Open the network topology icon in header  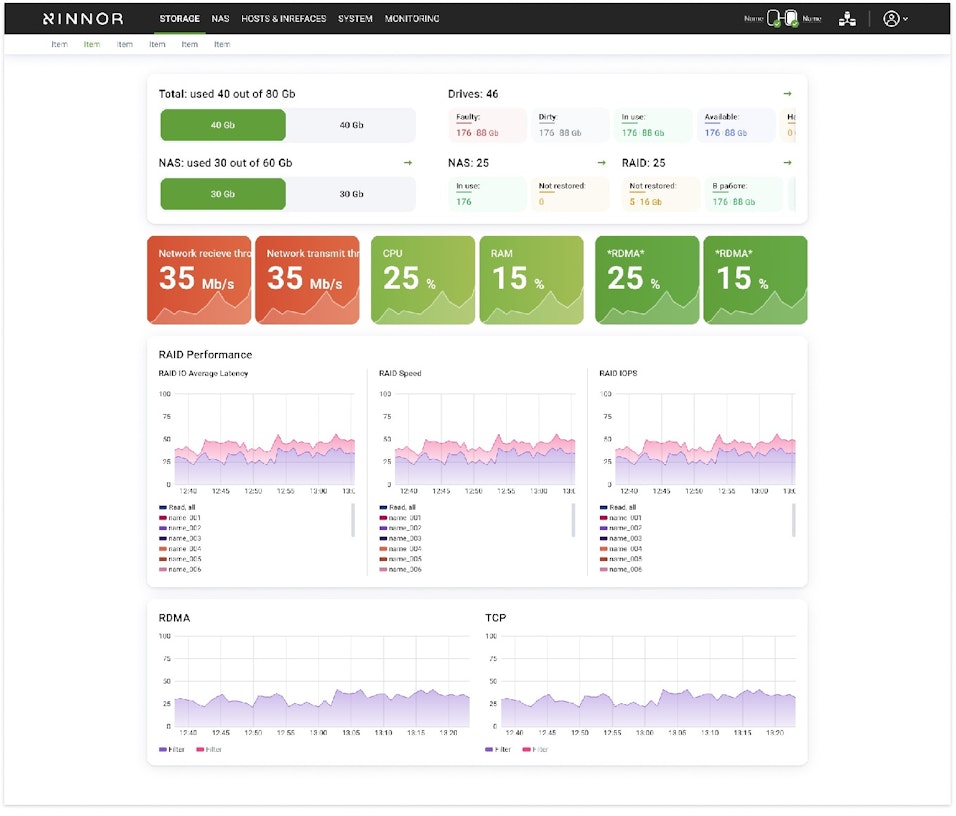coord(847,19)
